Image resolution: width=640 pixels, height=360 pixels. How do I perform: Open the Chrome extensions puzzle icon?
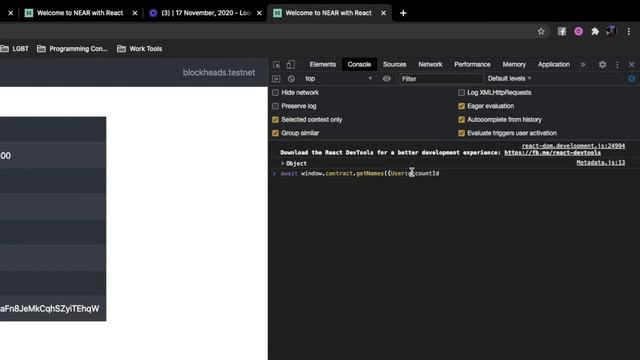pyautogui.click(x=595, y=31)
